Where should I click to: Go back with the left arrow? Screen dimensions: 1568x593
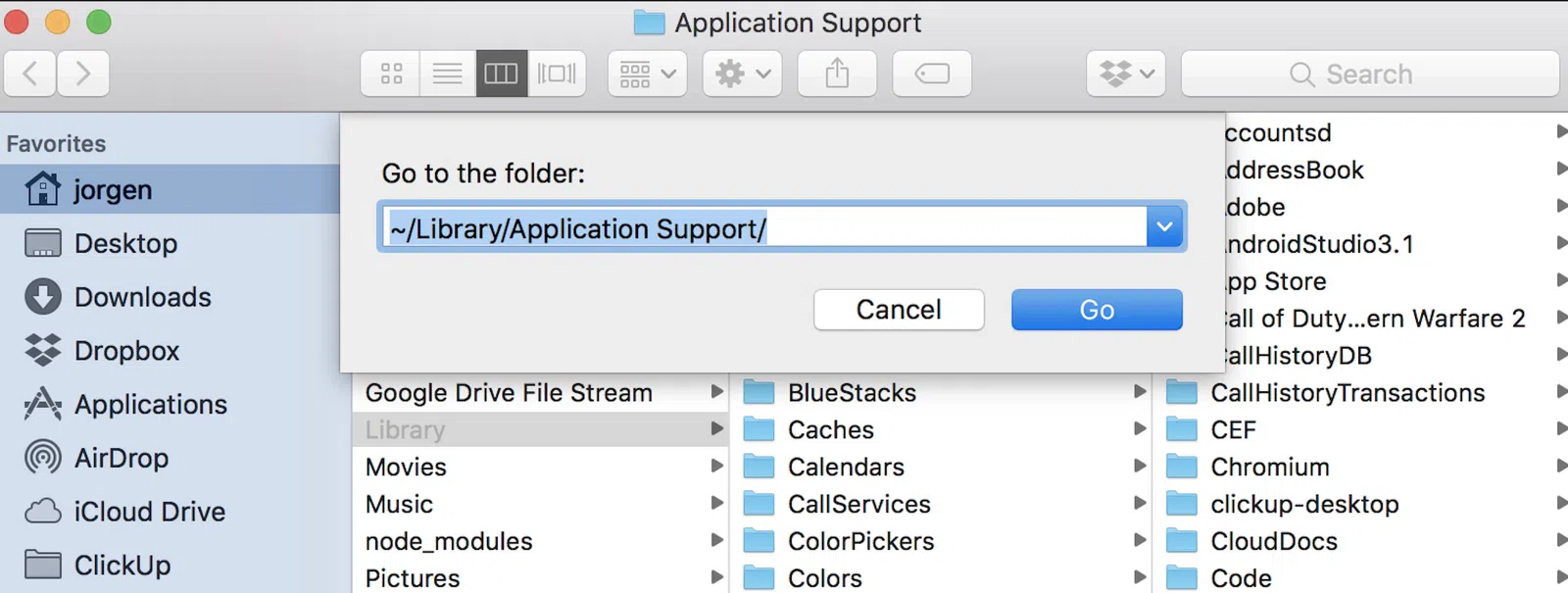pos(30,74)
